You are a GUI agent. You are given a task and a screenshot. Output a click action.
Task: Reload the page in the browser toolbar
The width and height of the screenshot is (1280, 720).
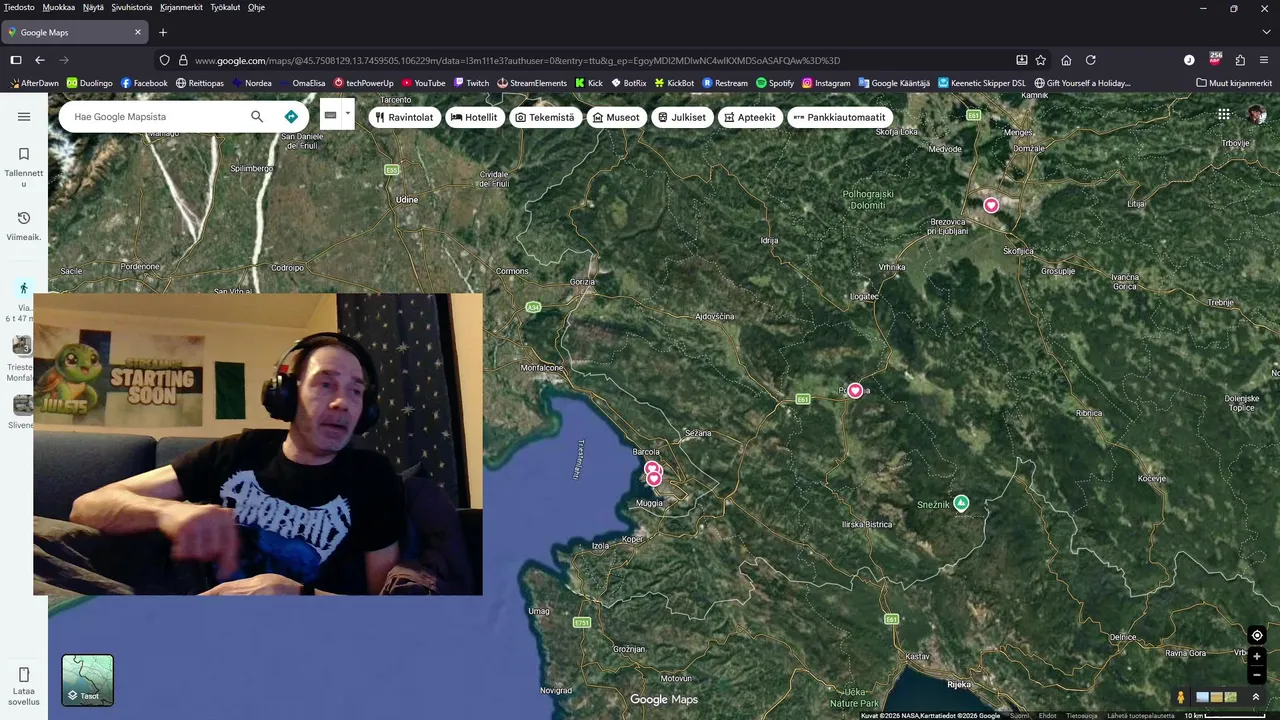tap(1091, 60)
